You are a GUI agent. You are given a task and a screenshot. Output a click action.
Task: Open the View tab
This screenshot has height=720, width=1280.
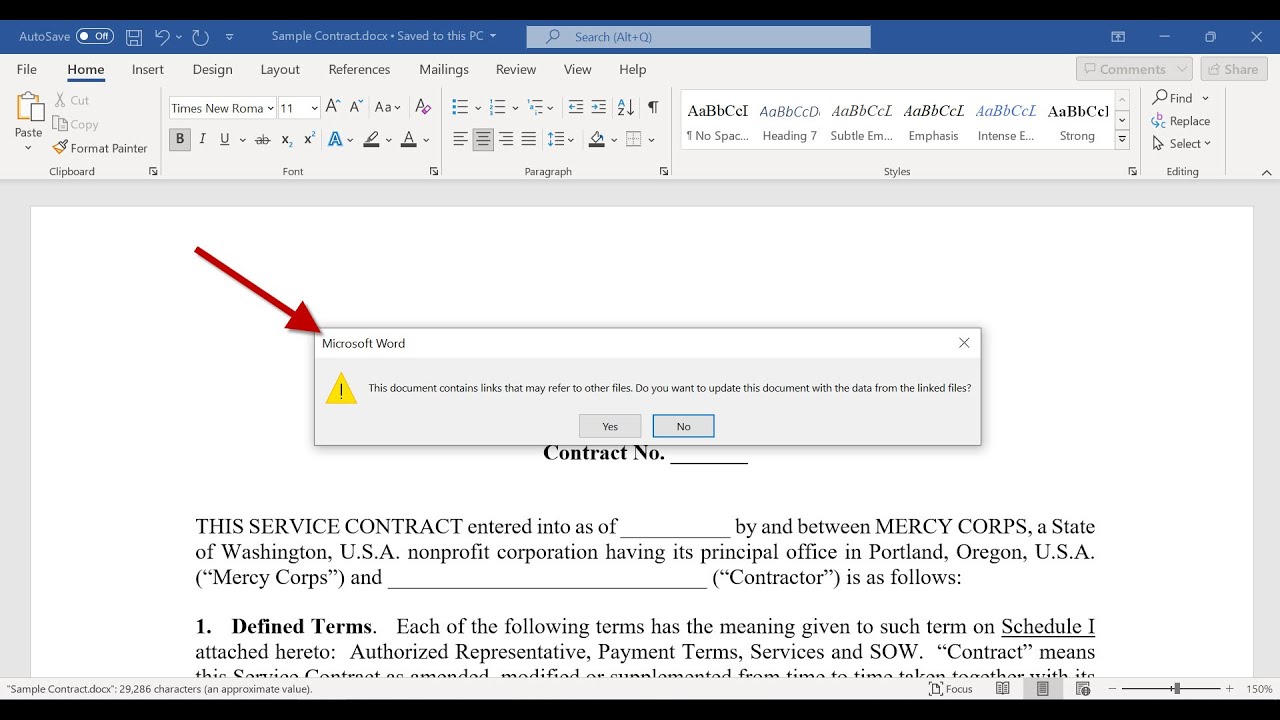[578, 69]
